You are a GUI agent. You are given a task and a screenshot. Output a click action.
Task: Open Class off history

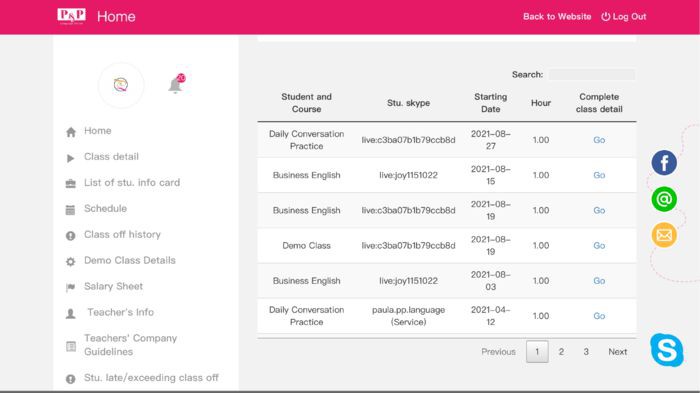tap(122, 234)
